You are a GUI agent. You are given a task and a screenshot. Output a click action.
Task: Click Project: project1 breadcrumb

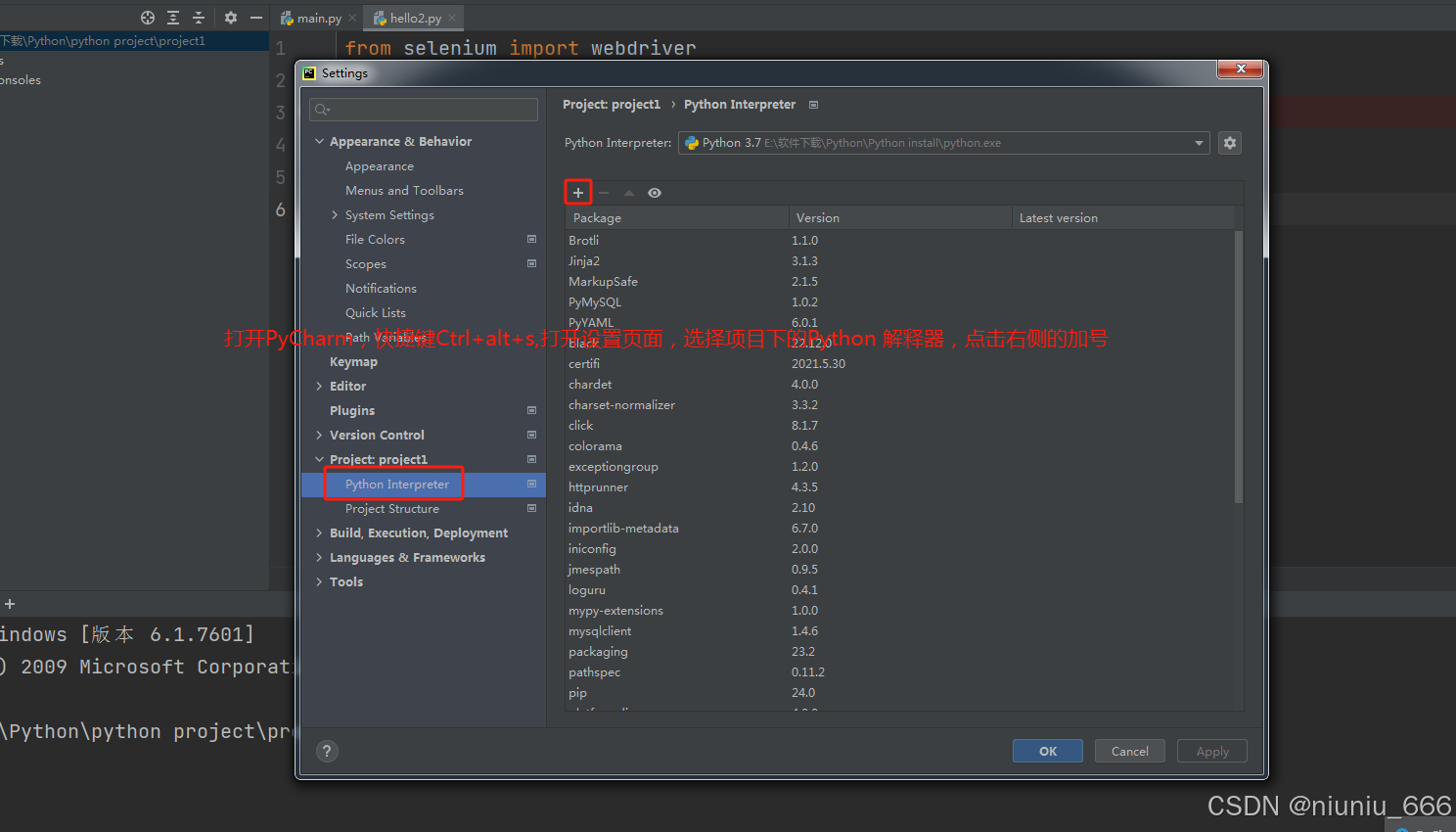pyautogui.click(x=612, y=105)
